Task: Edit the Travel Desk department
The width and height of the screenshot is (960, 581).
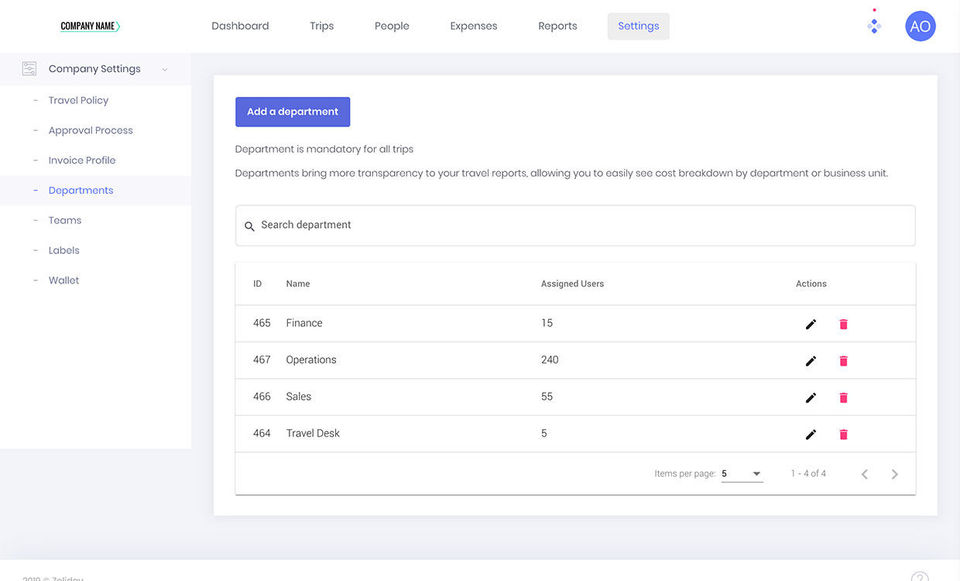Action: coord(811,434)
